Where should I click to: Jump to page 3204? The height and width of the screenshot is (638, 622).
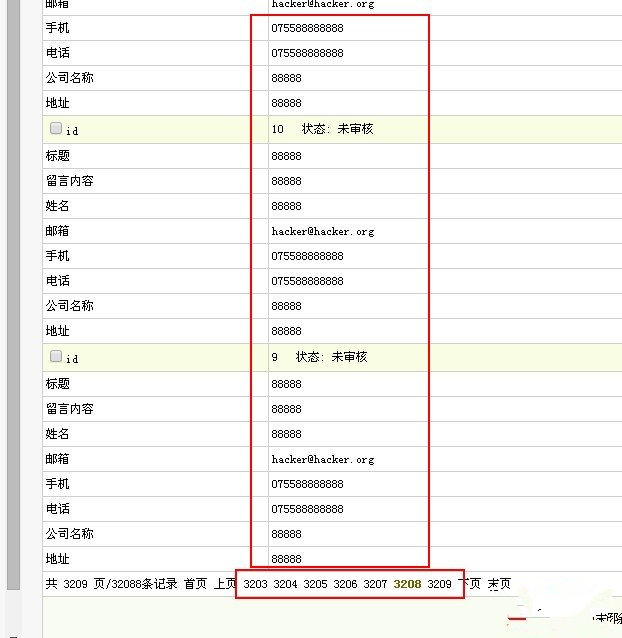pos(285,584)
